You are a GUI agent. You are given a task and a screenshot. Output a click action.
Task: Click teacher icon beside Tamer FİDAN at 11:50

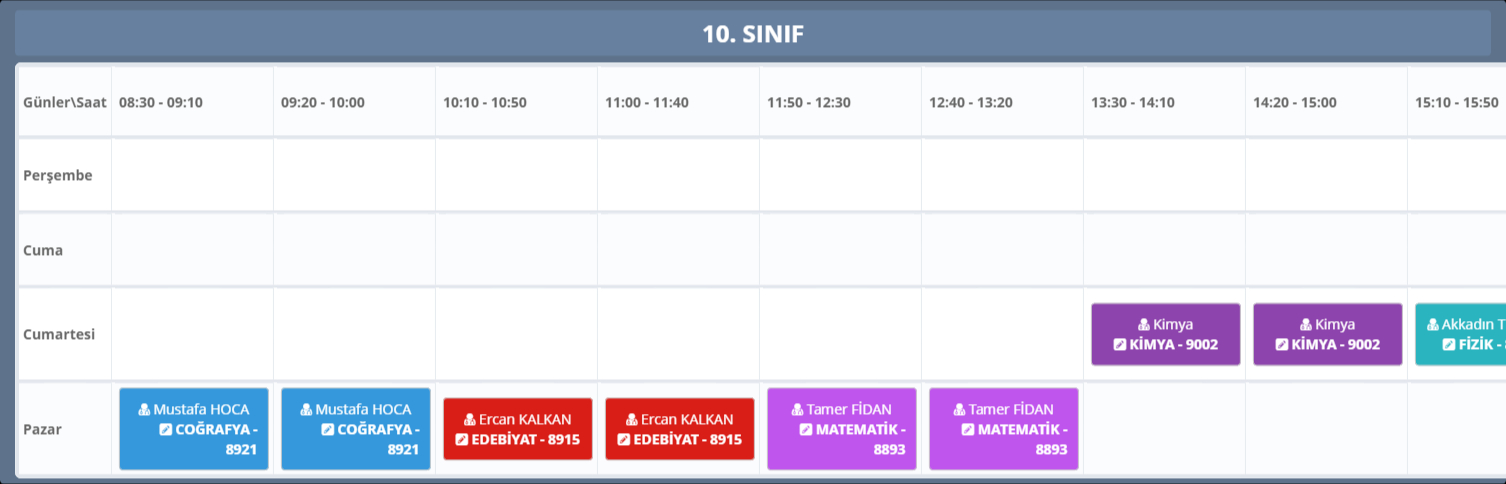pyautogui.click(x=797, y=410)
